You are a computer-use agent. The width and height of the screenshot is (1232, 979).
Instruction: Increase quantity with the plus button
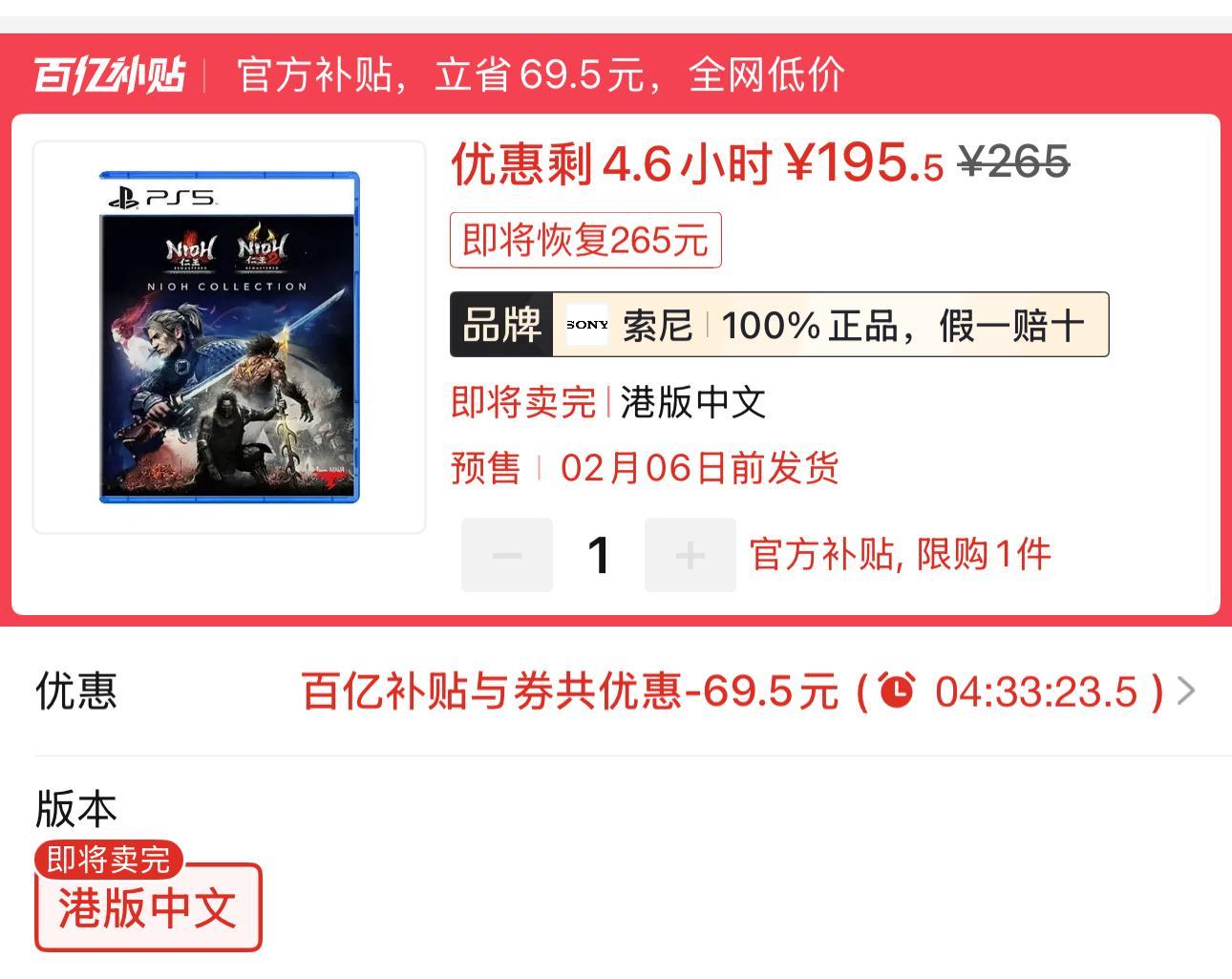click(x=690, y=555)
